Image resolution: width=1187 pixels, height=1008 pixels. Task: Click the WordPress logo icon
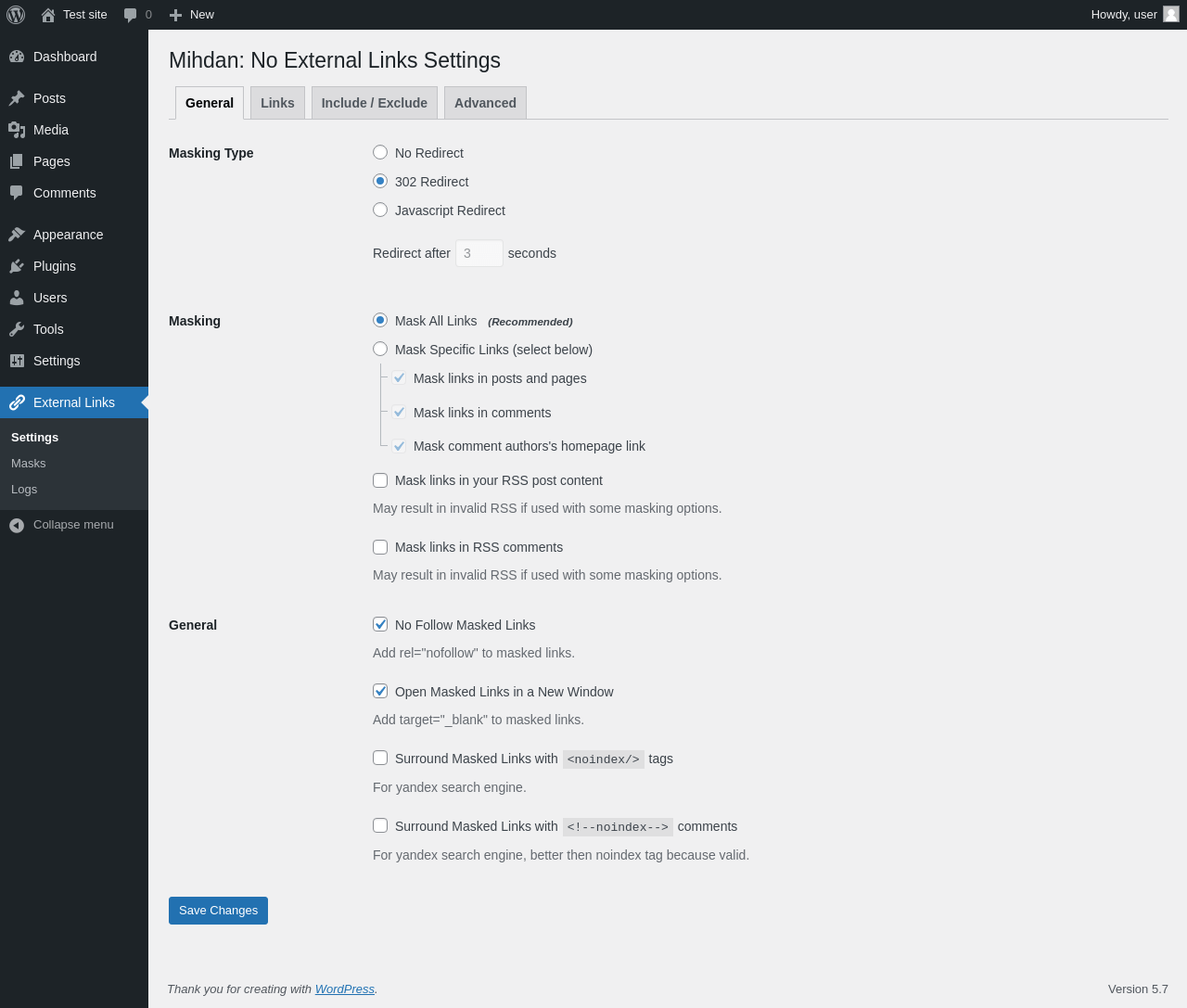tap(16, 15)
